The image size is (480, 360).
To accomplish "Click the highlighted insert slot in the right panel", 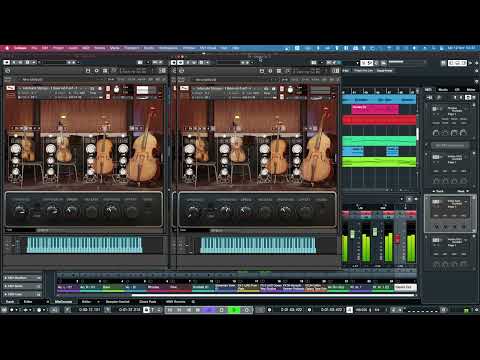I will coord(450,213).
